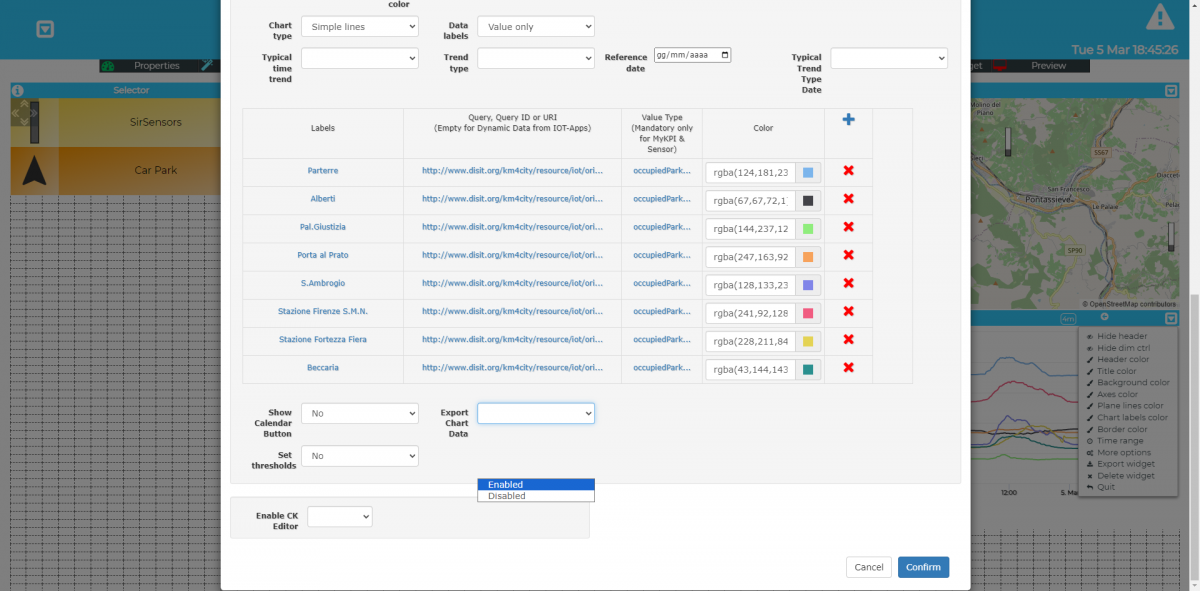Open top-left header dropdown arrow icon

coord(45,30)
